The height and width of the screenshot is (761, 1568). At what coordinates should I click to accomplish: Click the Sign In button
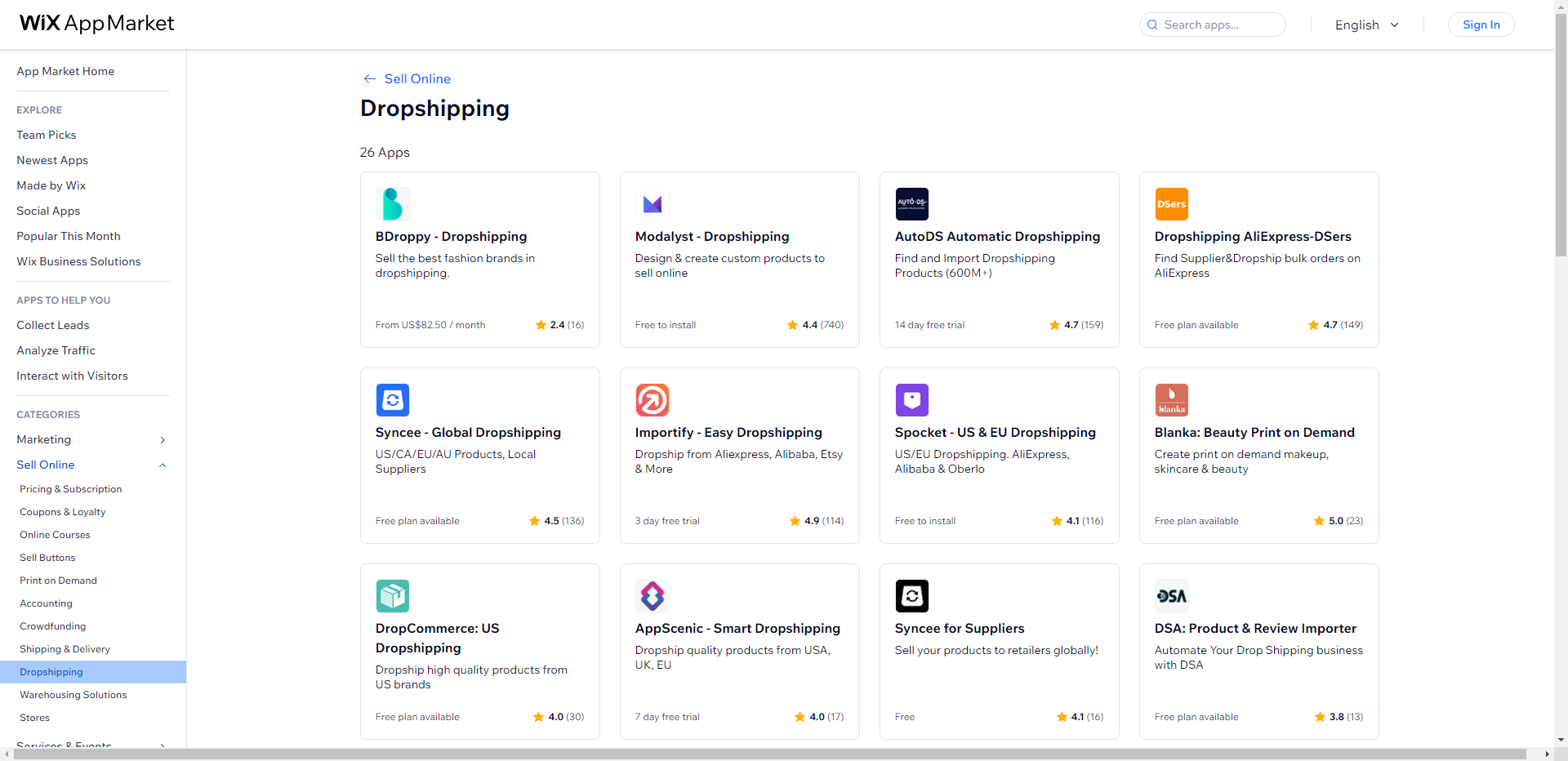[x=1481, y=24]
